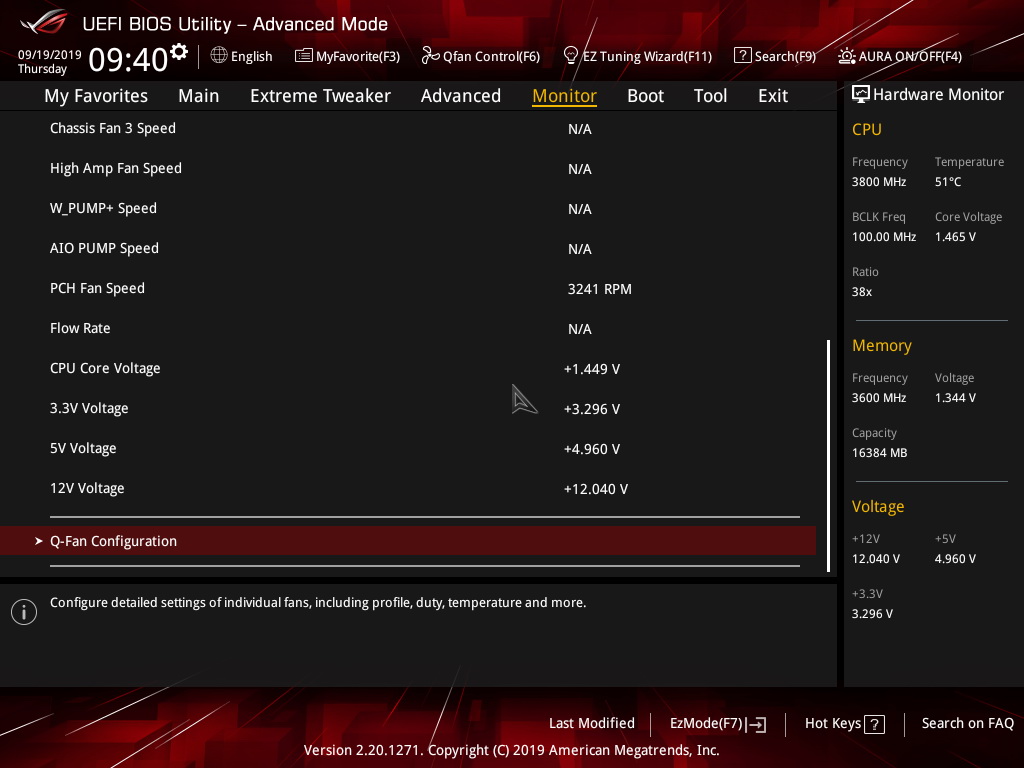Click the EZ Tuning Wizard lightbulb icon

click(571, 56)
